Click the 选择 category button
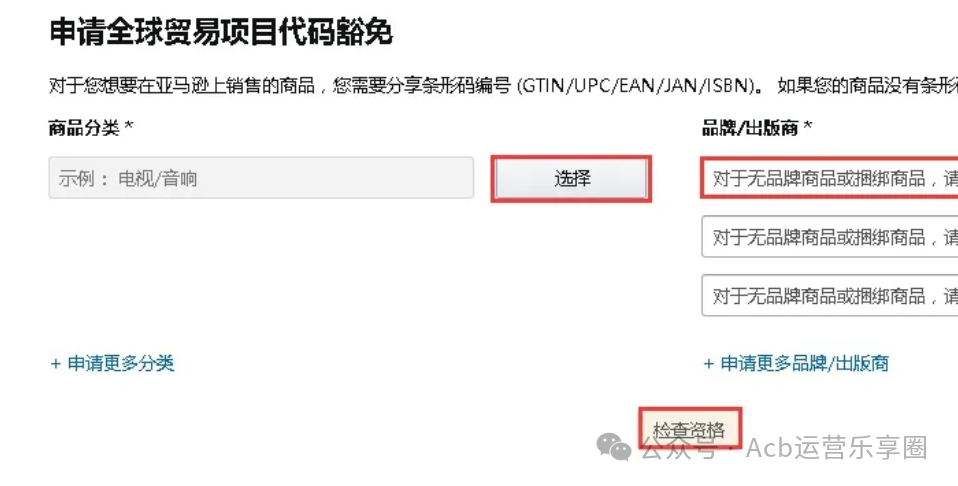 tap(571, 179)
